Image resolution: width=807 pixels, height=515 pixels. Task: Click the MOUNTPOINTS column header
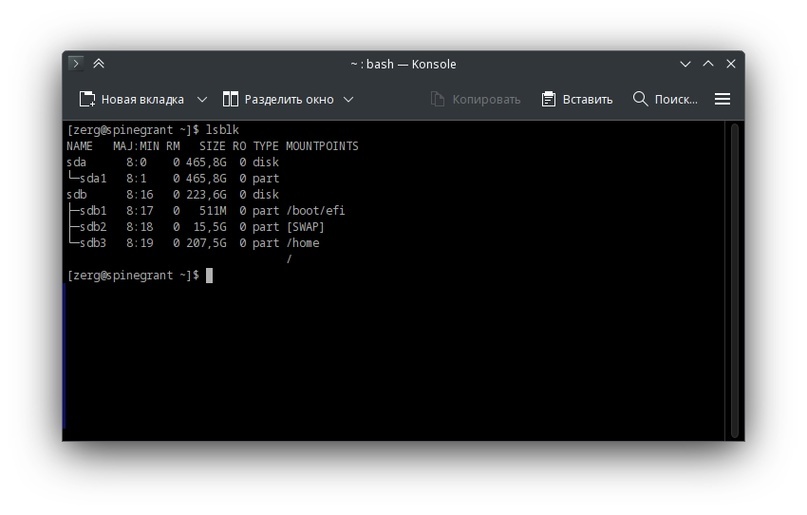[x=322, y=146]
